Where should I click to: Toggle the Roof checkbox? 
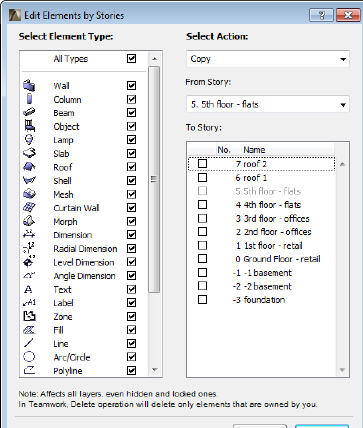131,167
